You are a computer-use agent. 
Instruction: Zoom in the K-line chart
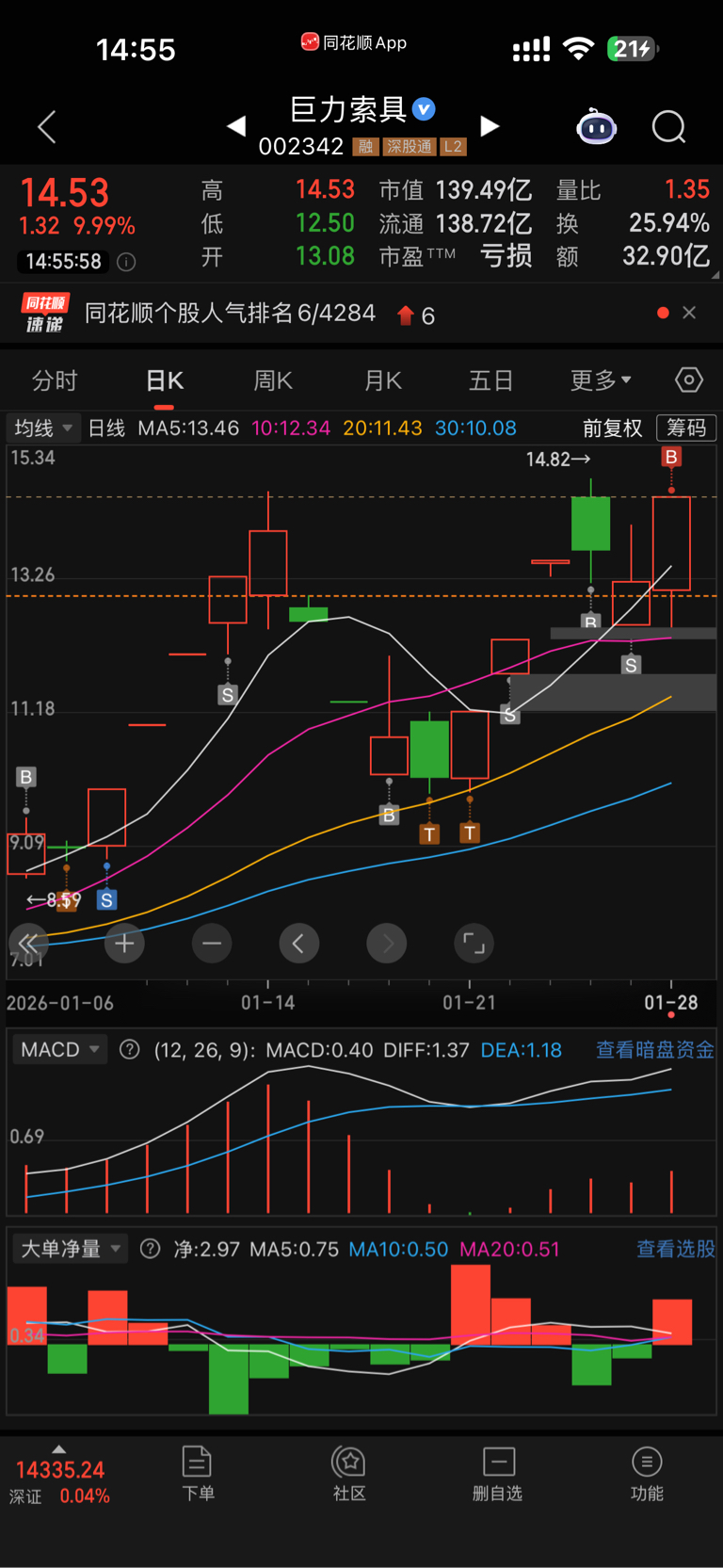click(x=124, y=944)
